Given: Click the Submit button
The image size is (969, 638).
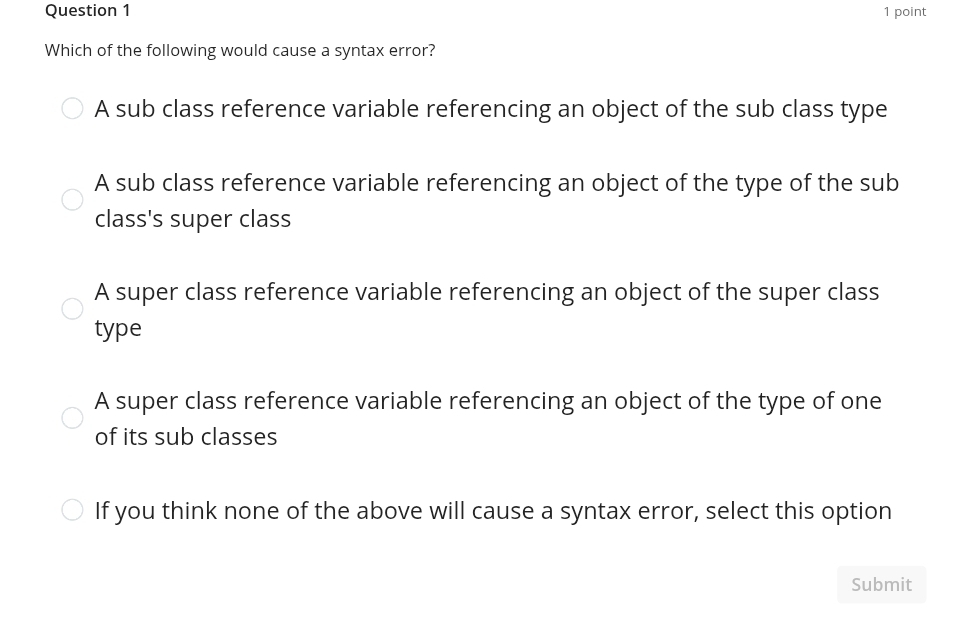Looking at the screenshot, I should click(x=881, y=584).
